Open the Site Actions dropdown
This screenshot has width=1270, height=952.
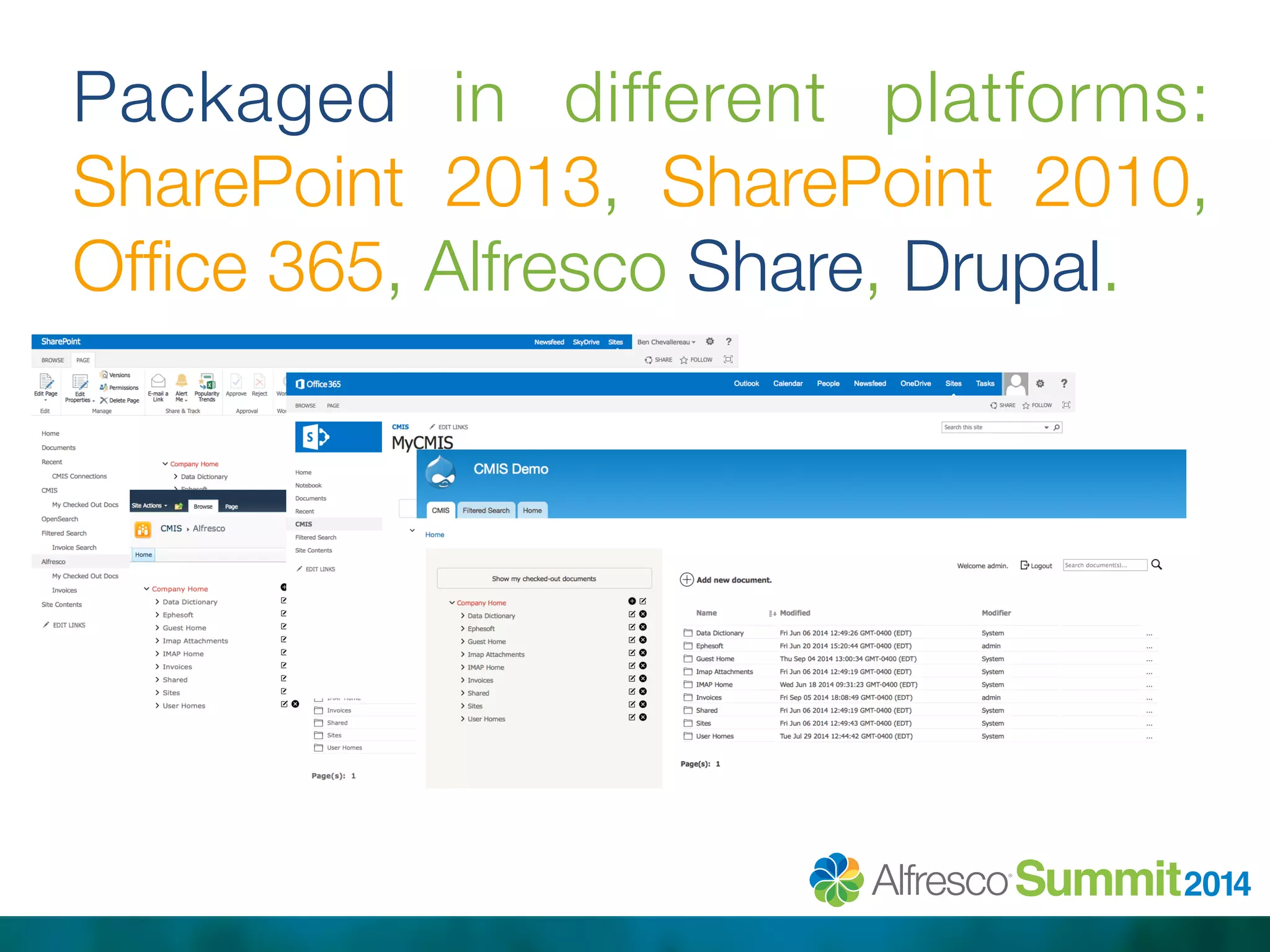click(149, 506)
